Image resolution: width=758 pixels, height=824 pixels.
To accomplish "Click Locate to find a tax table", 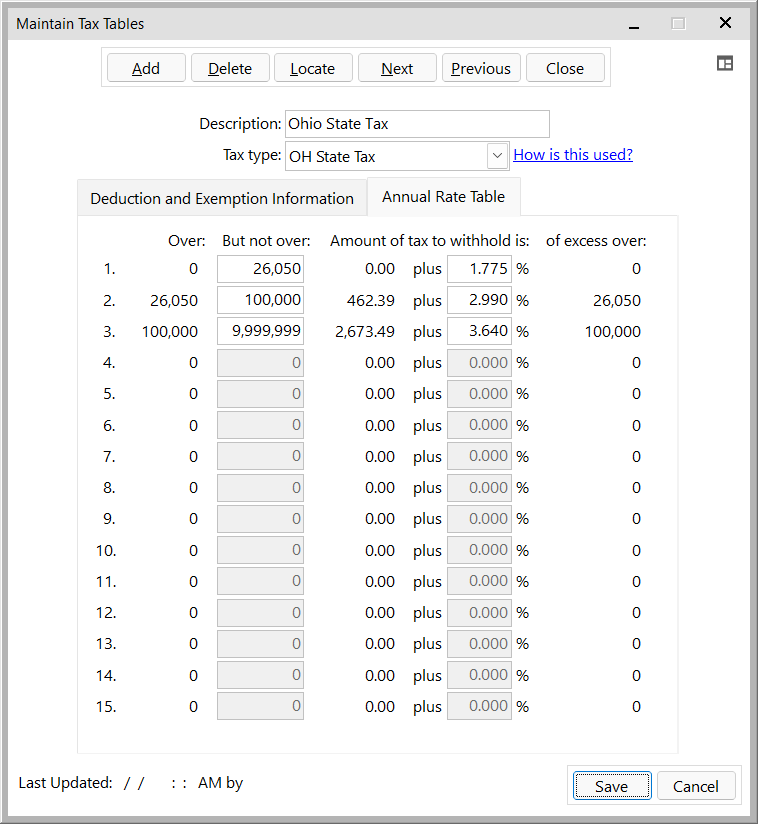I will 312,68.
